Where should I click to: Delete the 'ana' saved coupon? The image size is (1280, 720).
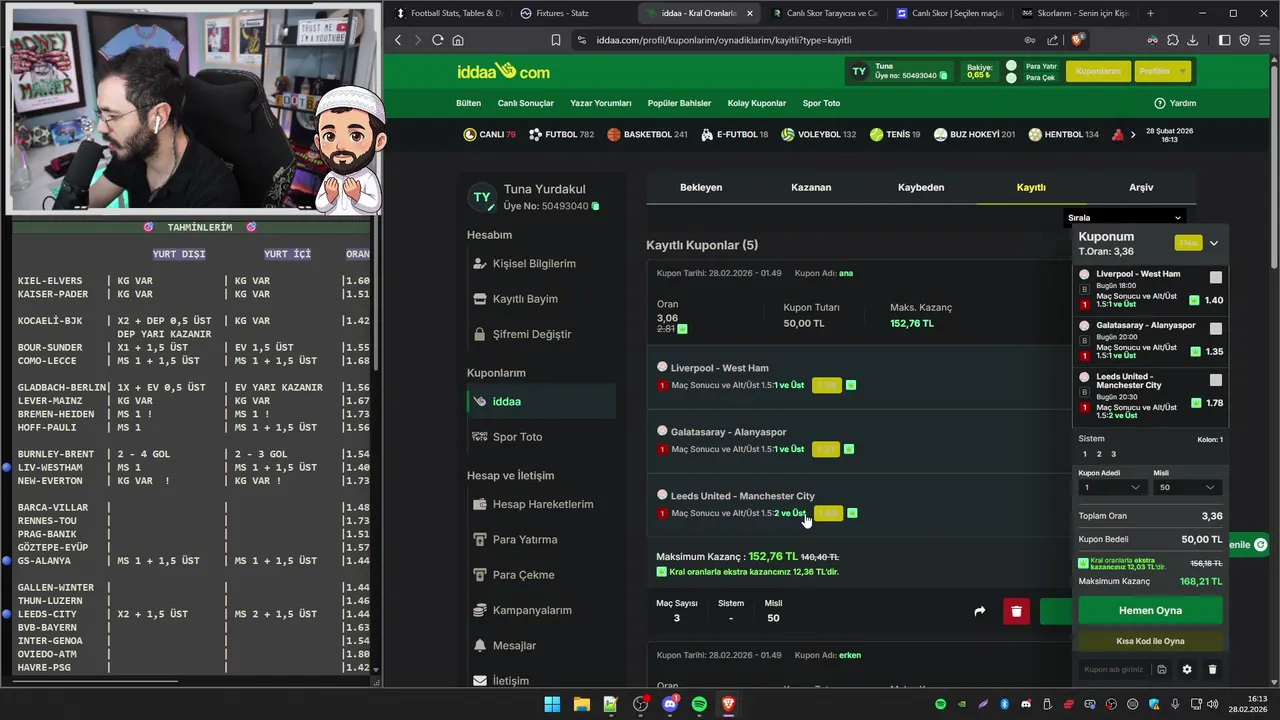pyautogui.click(x=1016, y=611)
